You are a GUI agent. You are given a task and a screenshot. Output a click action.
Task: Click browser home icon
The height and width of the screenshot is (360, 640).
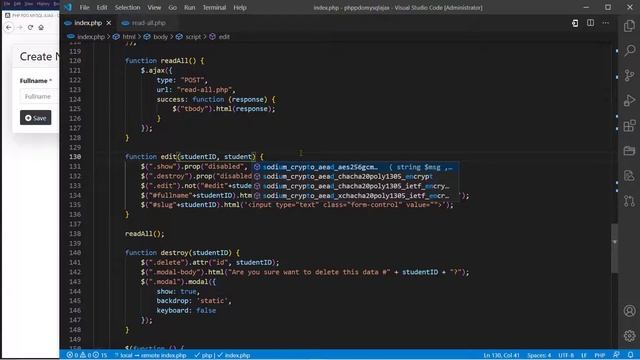point(41,27)
